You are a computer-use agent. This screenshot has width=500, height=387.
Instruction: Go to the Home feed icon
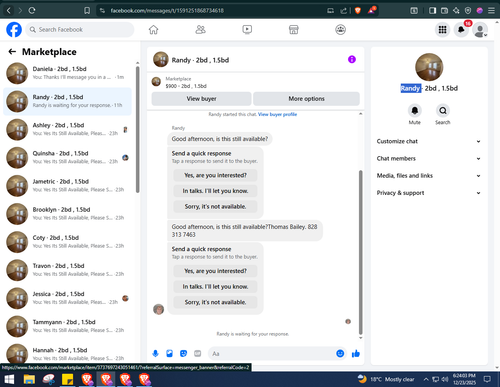click(153, 30)
